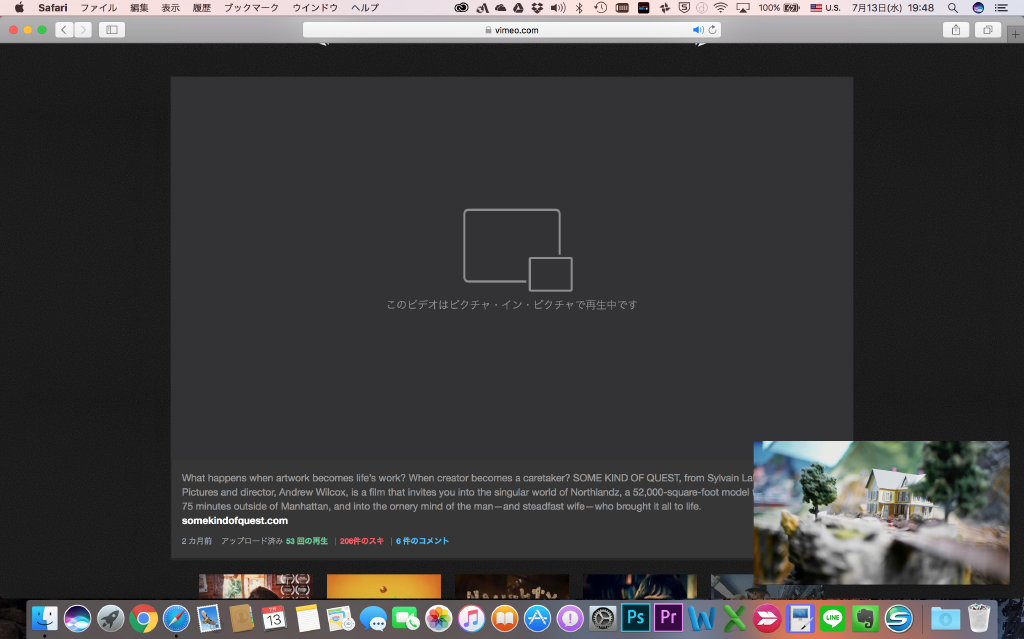
Task: Open the Trash in the Dock
Action: click(x=978, y=618)
